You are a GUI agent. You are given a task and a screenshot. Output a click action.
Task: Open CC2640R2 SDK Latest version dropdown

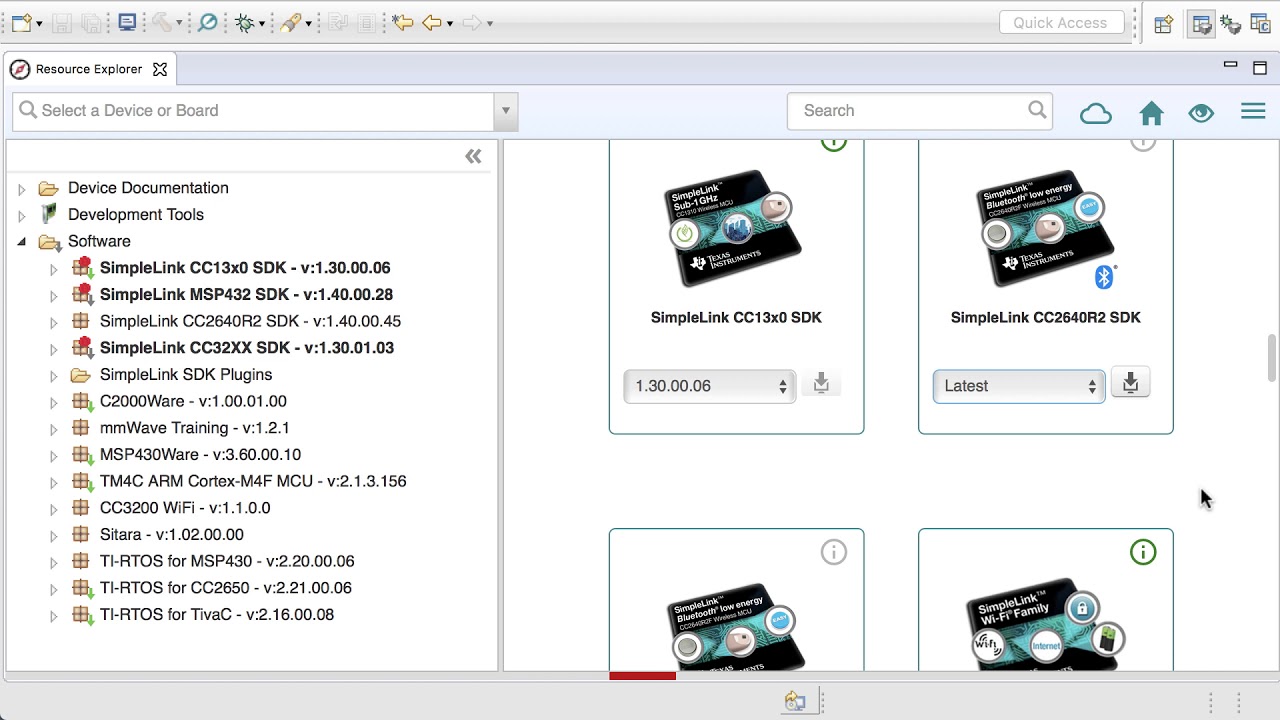point(1019,386)
